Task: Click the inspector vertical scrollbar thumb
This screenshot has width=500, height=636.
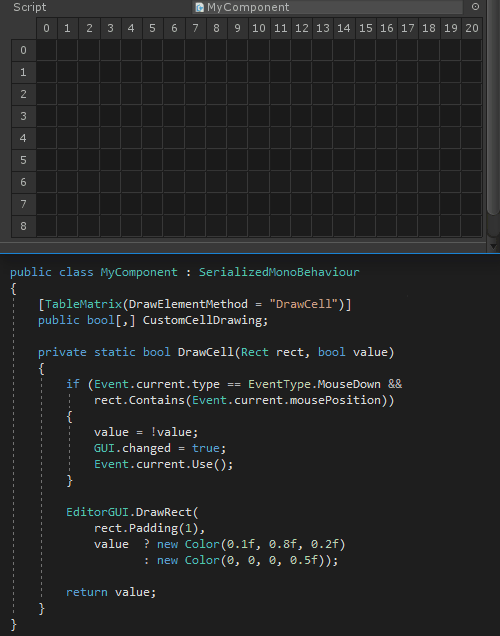Action: [493, 107]
